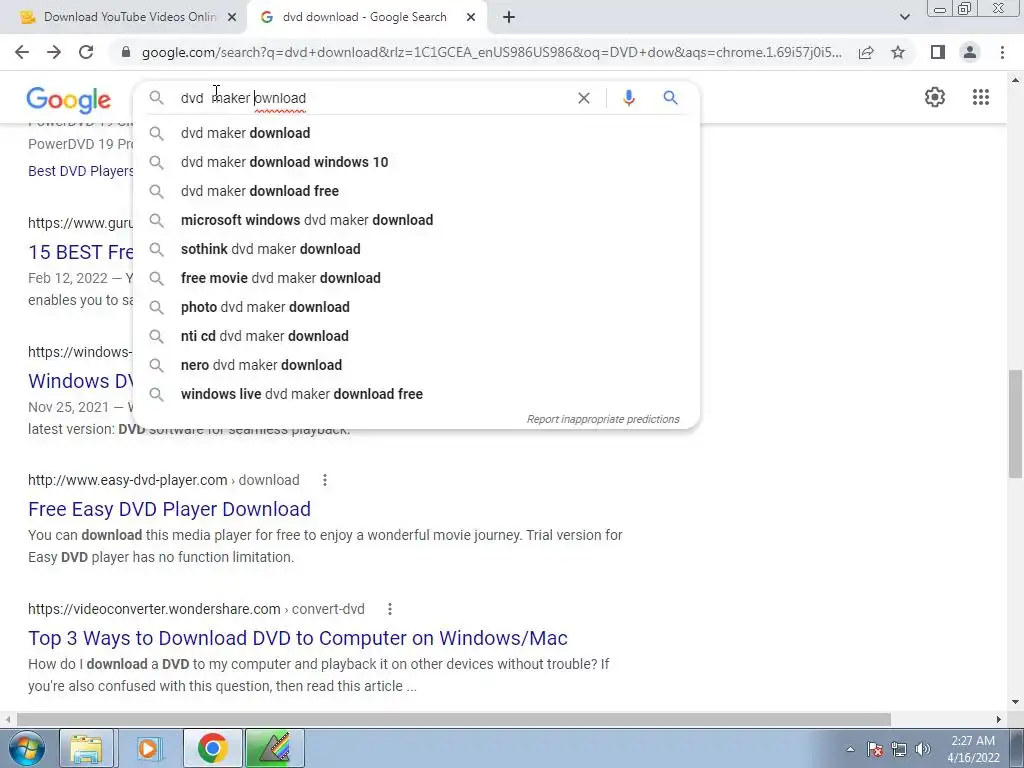Open the Google apps grid
This screenshot has height=768, width=1024.
[x=980, y=97]
